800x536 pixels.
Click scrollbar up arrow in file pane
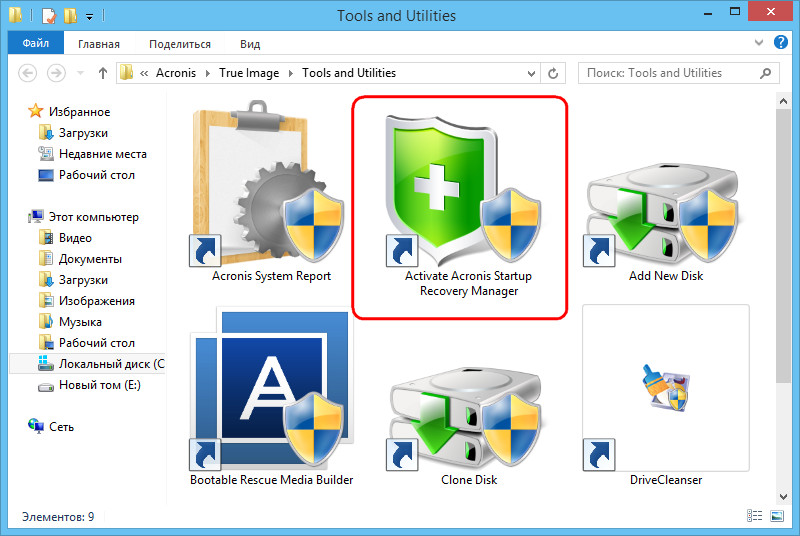pyautogui.click(x=783, y=101)
